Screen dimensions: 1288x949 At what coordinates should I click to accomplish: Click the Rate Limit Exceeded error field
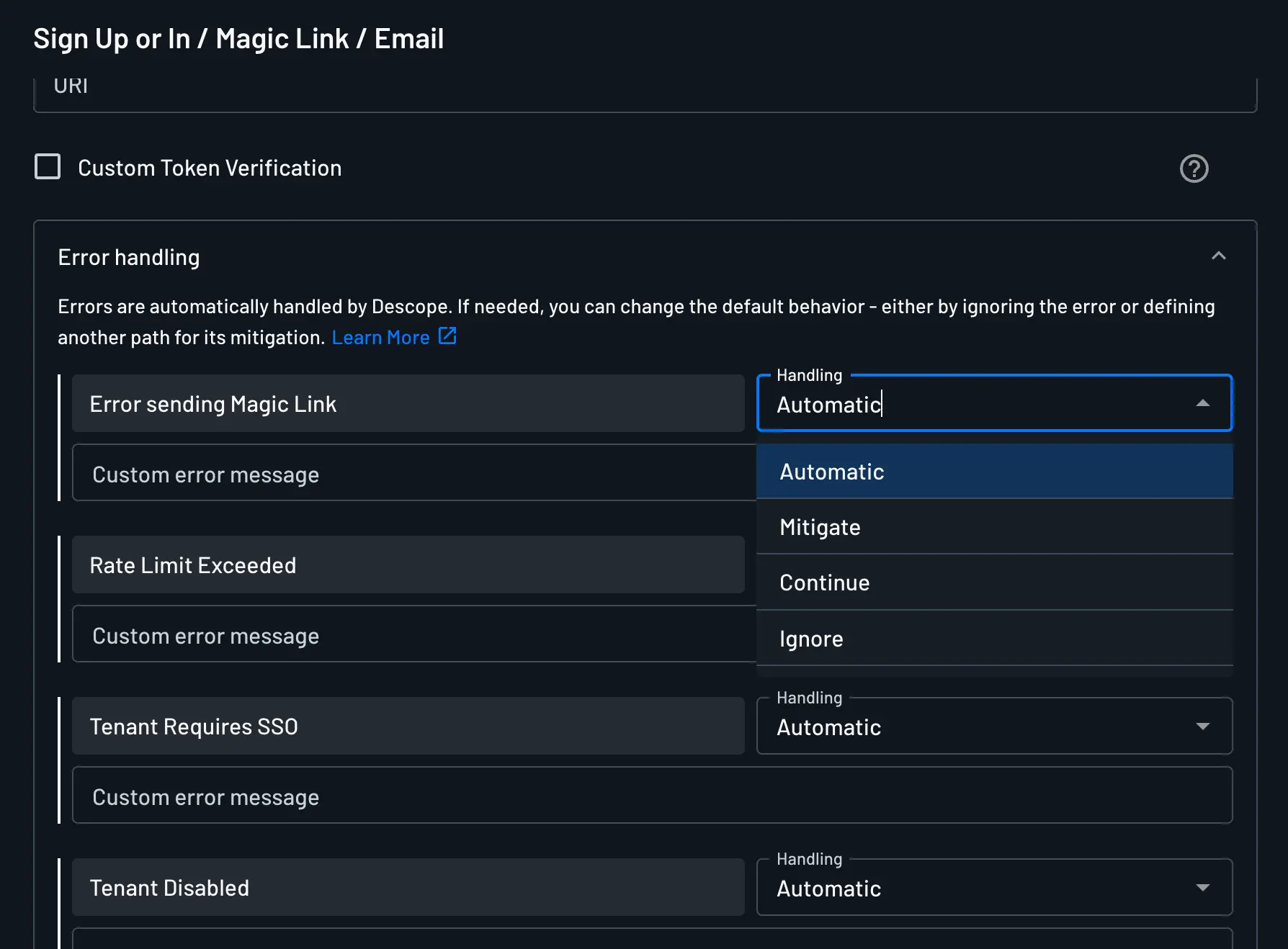point(407,565)
